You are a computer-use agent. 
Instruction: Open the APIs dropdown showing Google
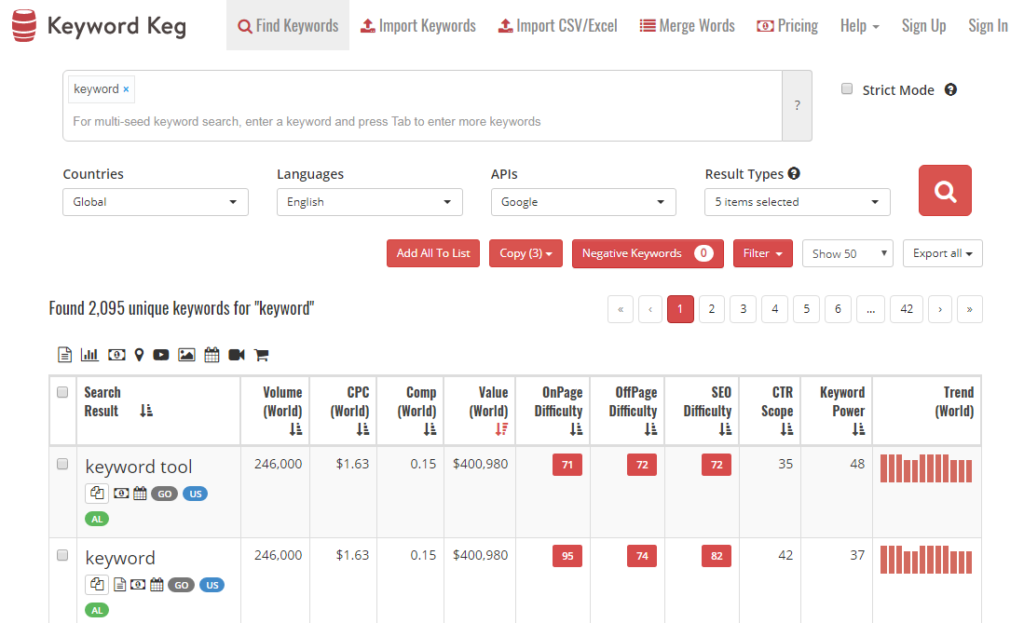(x=583, y=202)
